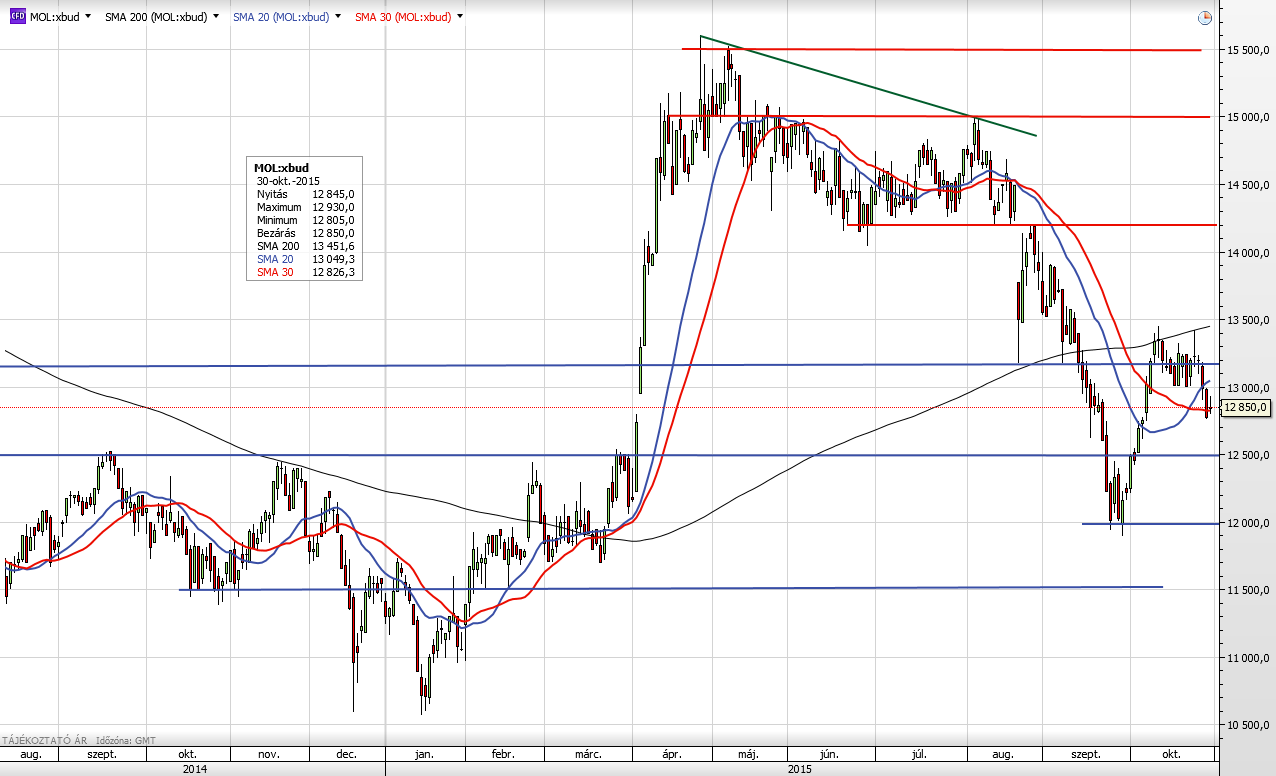
Task: Click the dec. month on time axis
Action: (347, 754)
